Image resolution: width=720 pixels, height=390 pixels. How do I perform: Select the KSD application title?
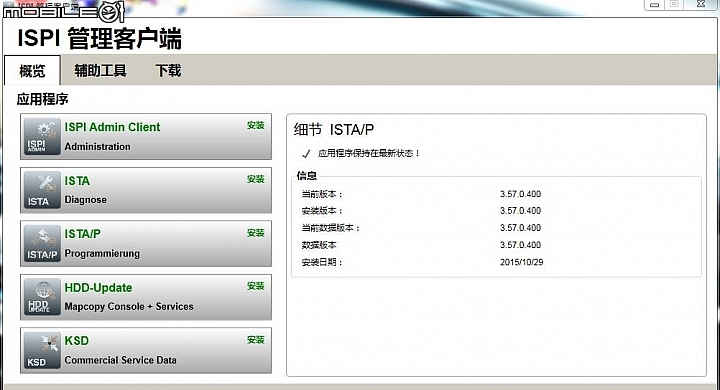[x=77, y=341]
